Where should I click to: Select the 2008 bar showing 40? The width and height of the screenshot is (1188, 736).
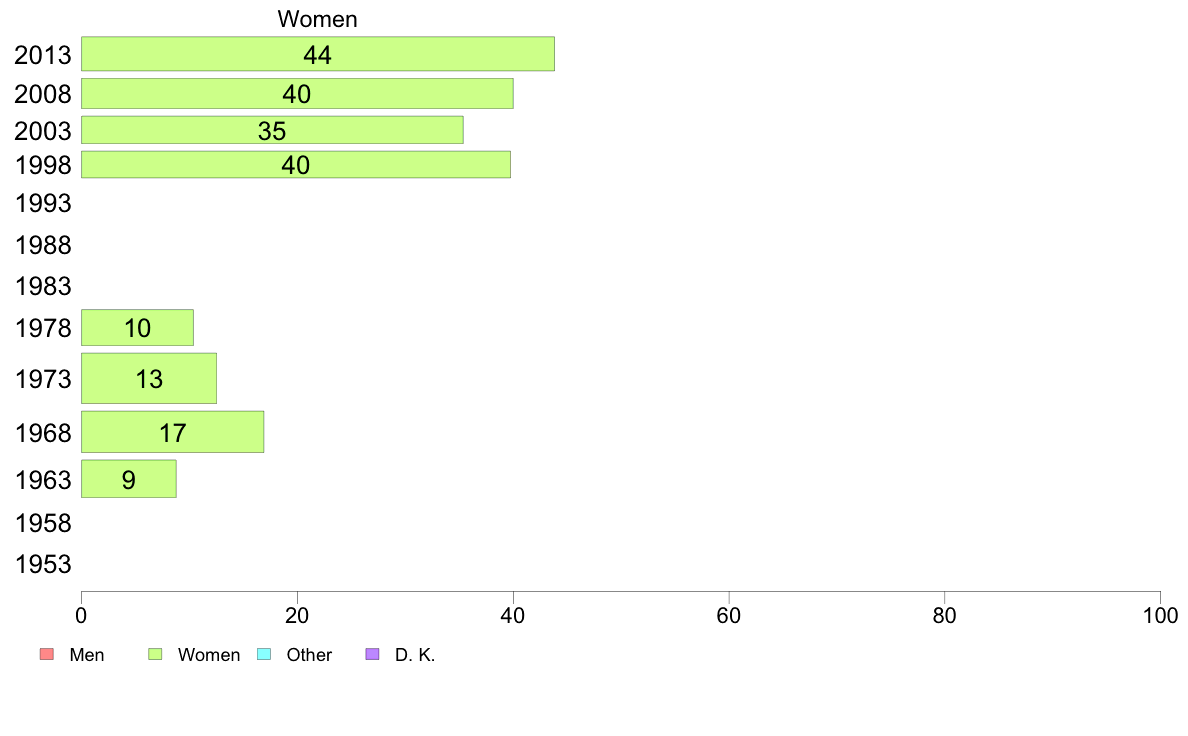[x=297, y=93]
